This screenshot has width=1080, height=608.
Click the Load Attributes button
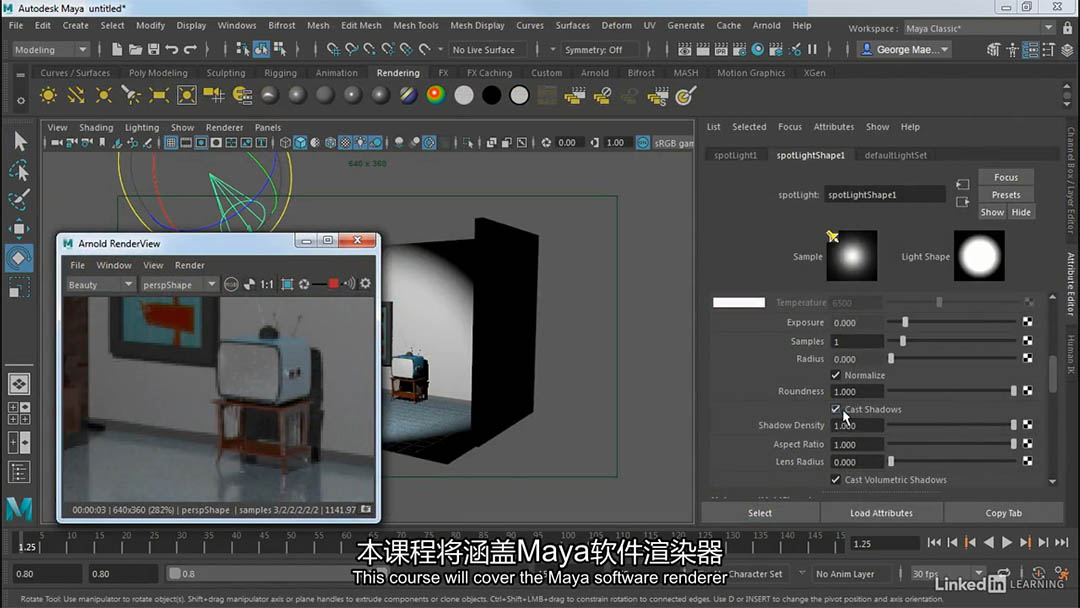click(881, 513)
